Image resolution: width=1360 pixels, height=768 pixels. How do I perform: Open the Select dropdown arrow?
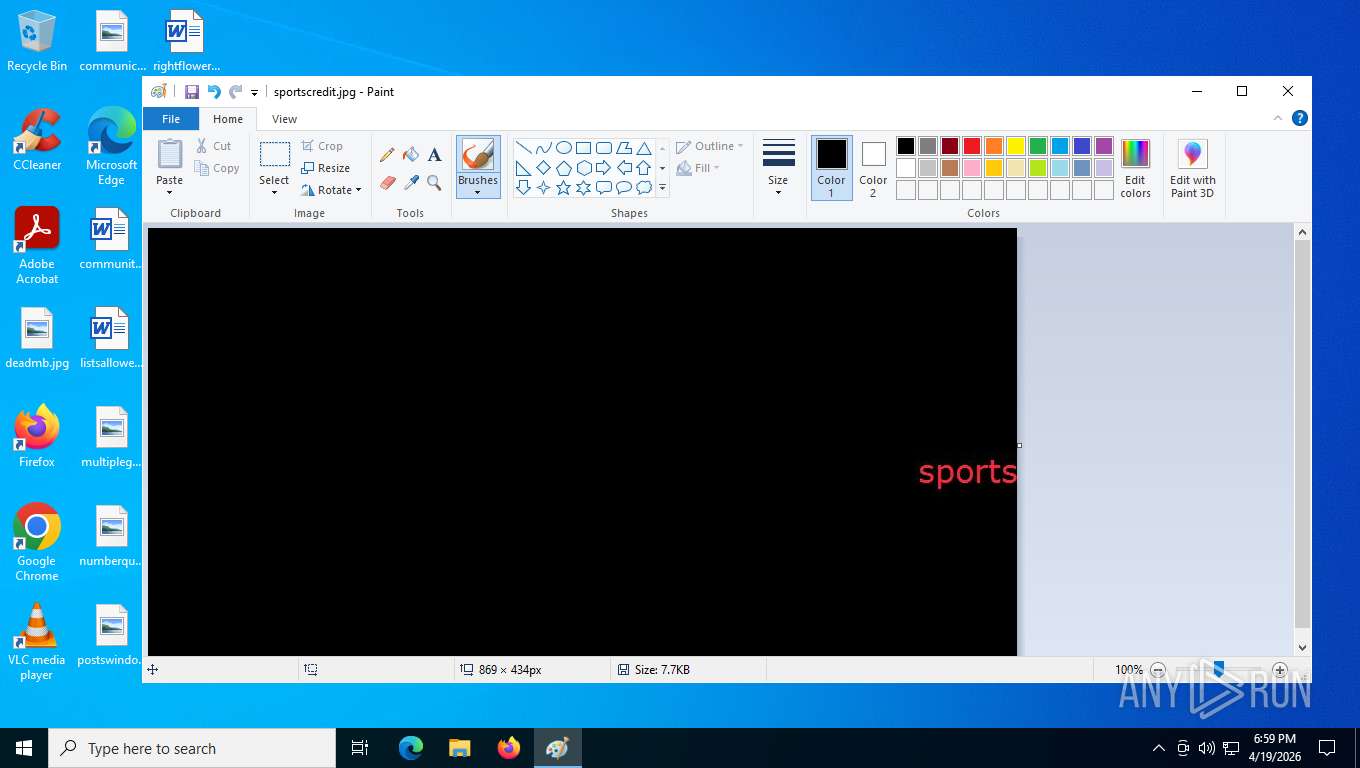tap(274, 193)
